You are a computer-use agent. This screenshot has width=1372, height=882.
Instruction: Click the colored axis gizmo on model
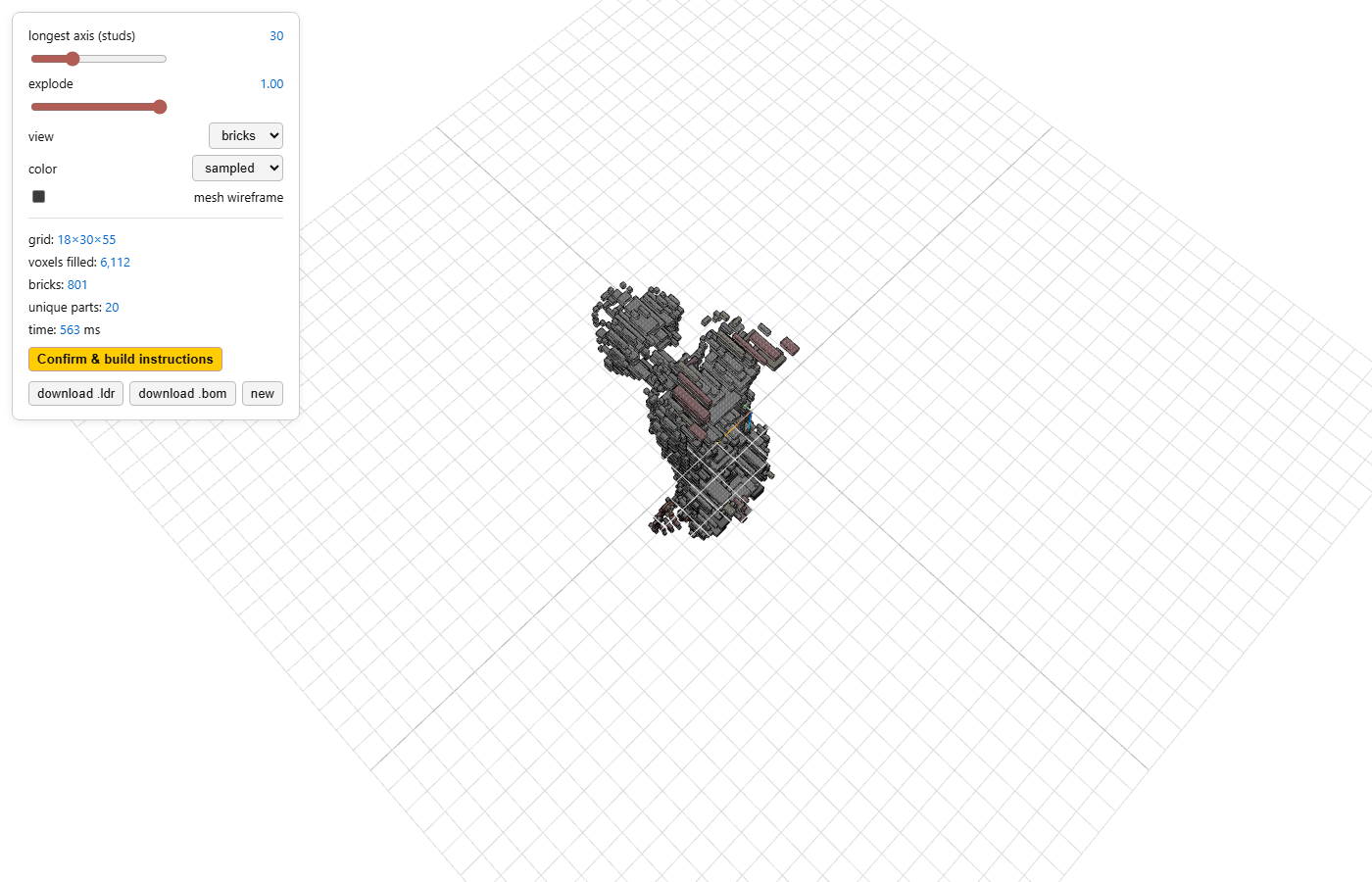pyautogui.click(x=742, y=421)
